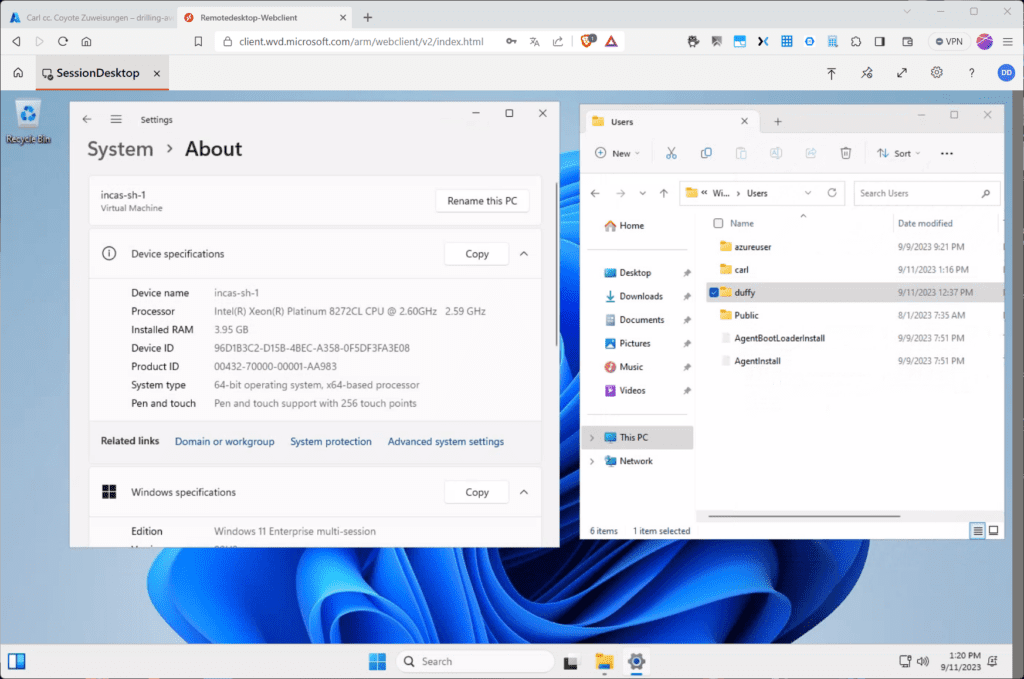Open Advanced system settings link
Viewport: 1024px width, 679px height.
(445, 441)
